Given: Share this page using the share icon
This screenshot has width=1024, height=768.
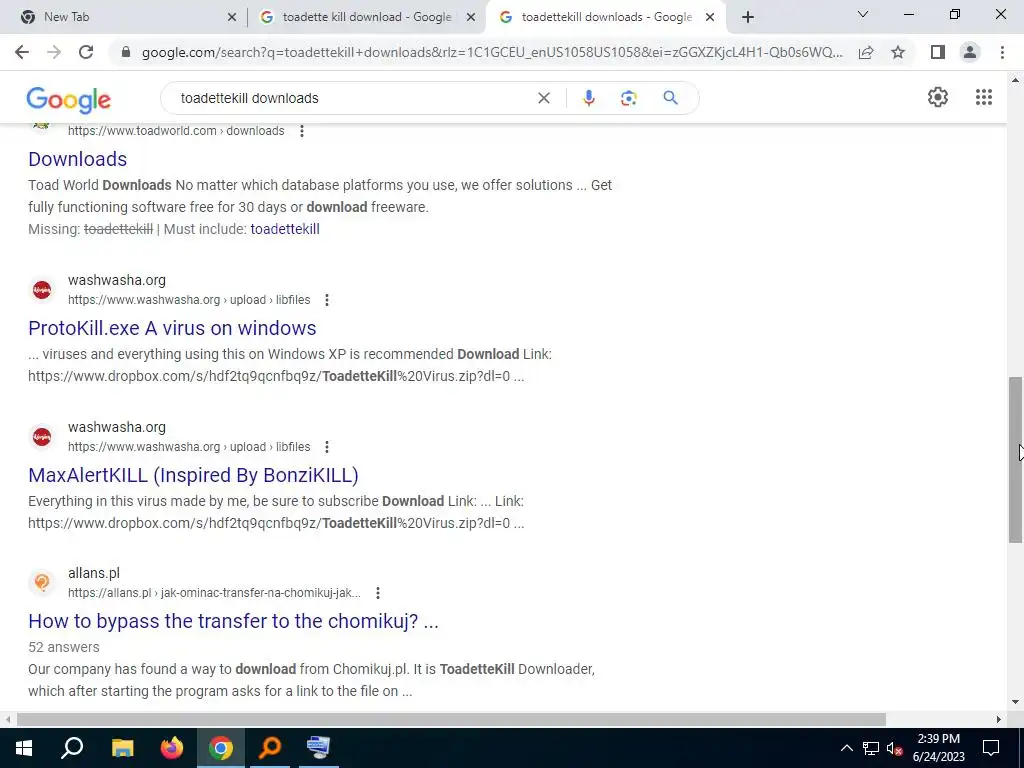Looking at the screenshot, I should 866,52.
